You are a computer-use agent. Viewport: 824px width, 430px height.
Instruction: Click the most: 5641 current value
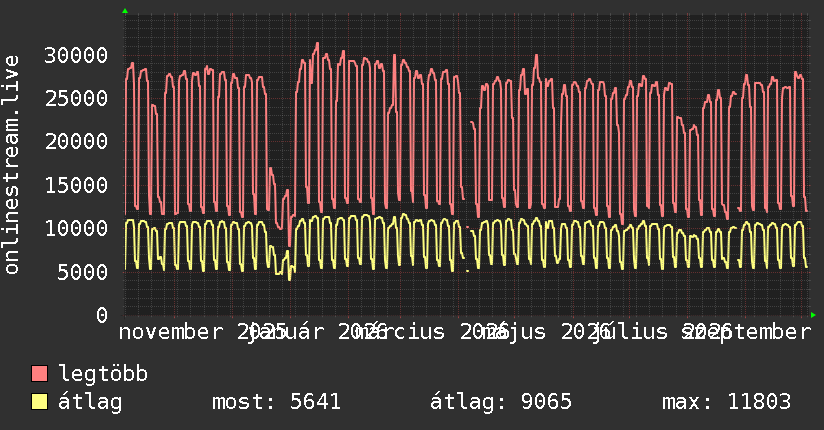point(276,402)
